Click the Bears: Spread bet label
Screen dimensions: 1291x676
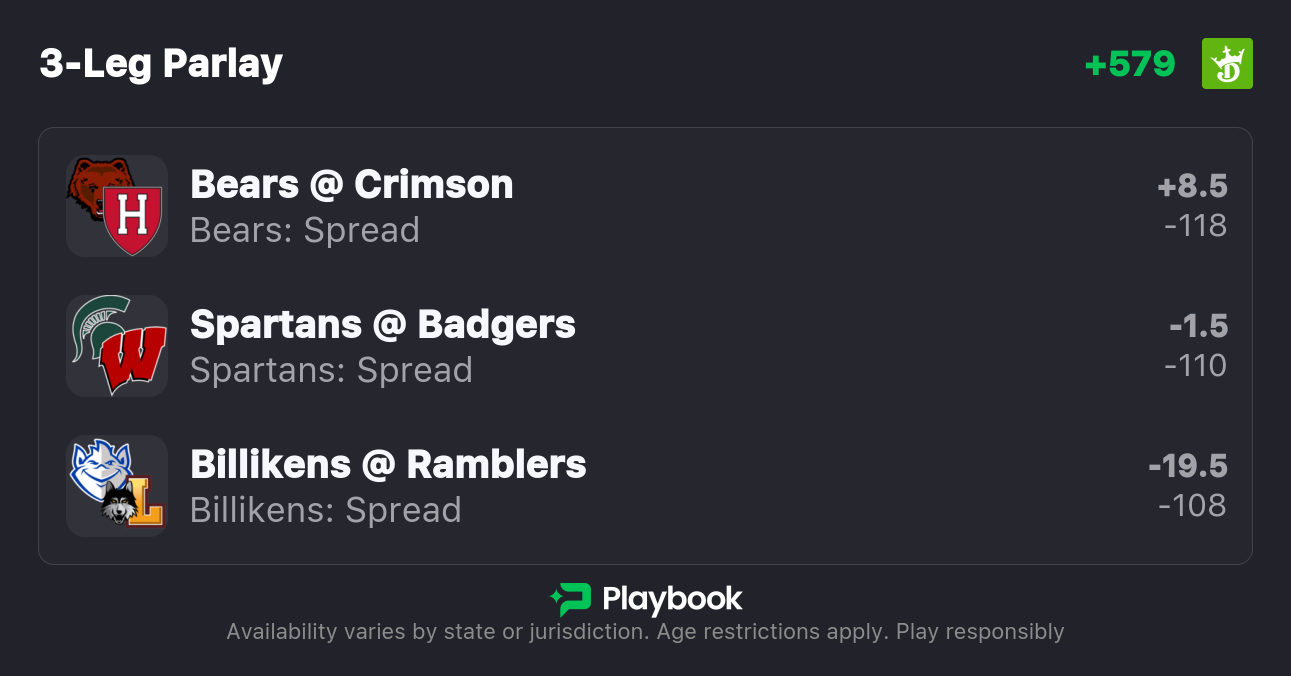305,230
